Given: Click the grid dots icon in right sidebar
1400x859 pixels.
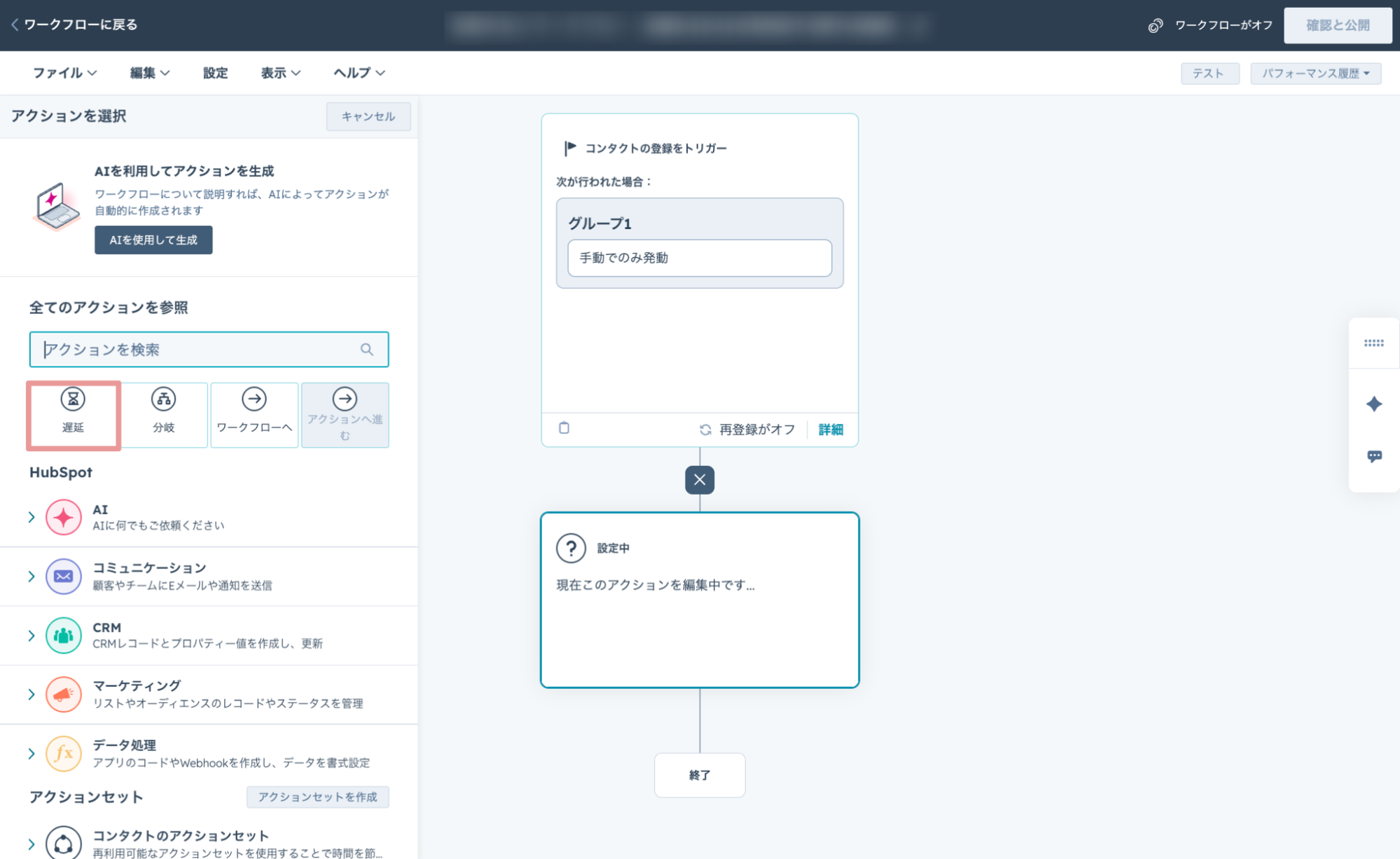Looking at the screenshot, I should (x=1373, y=343).
